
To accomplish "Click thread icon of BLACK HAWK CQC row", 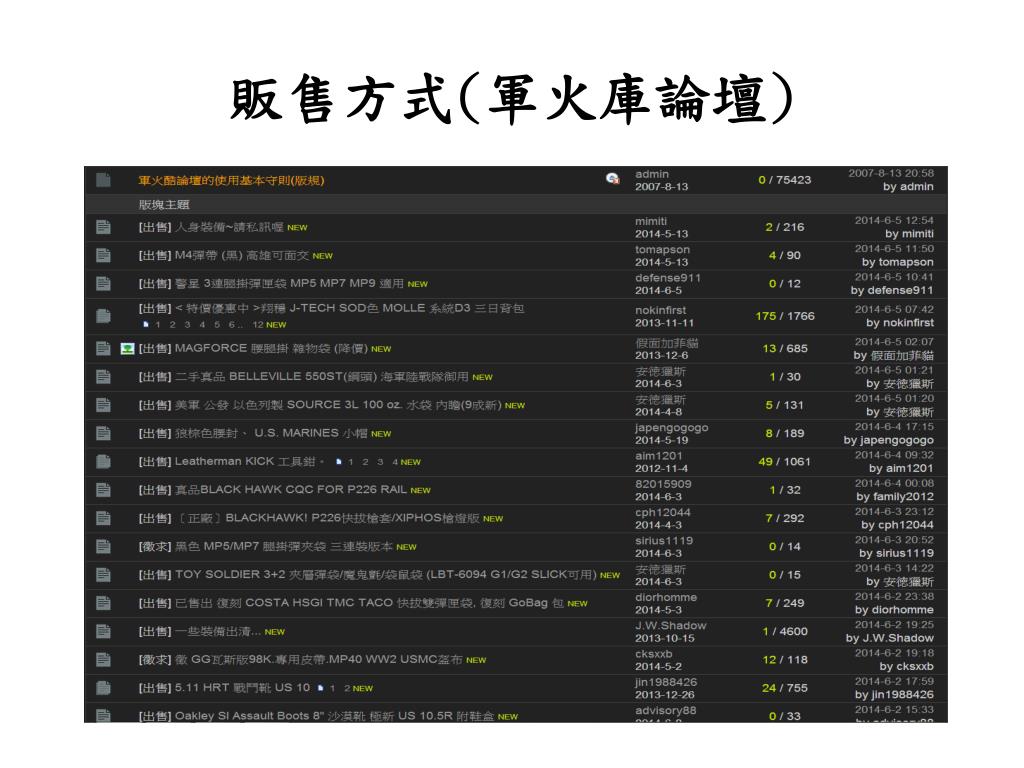I will point(103,490).
